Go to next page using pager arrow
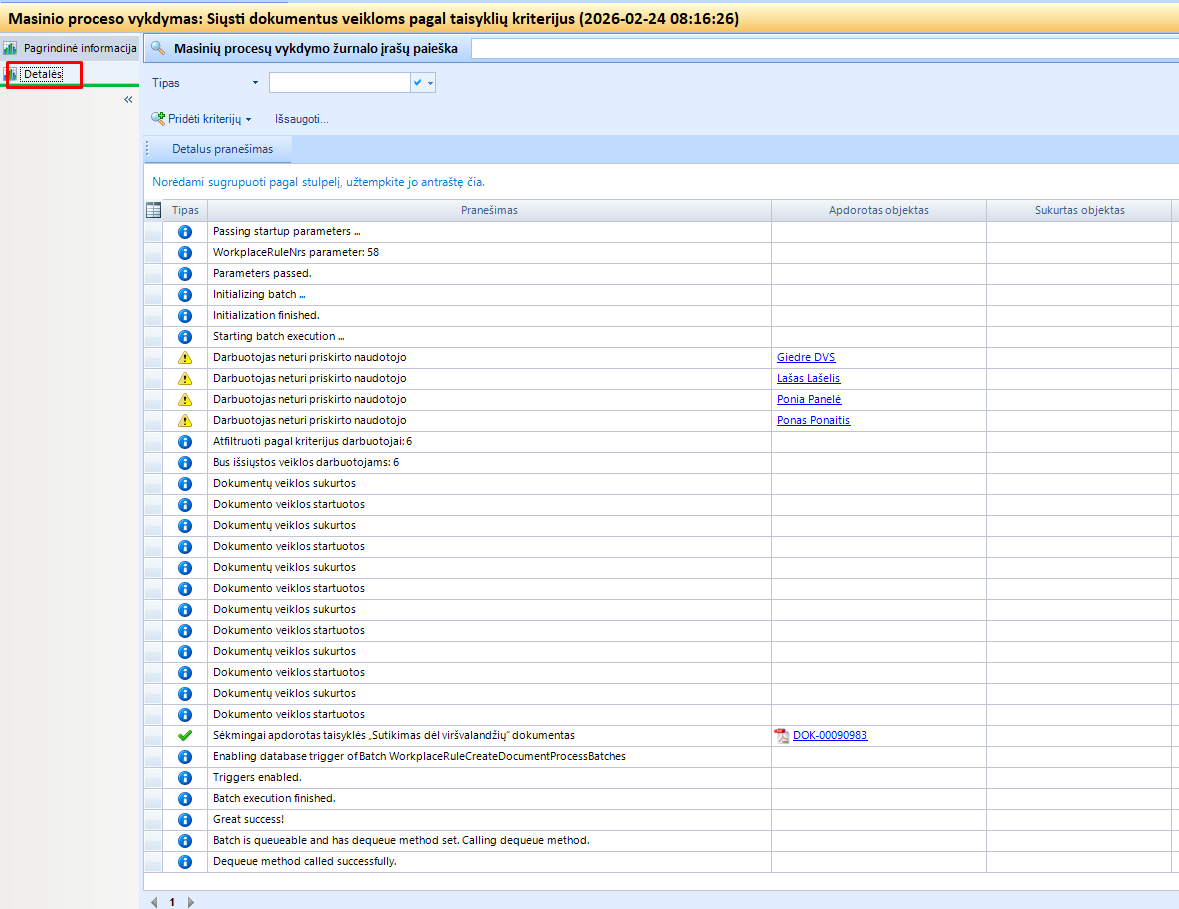 191,902
